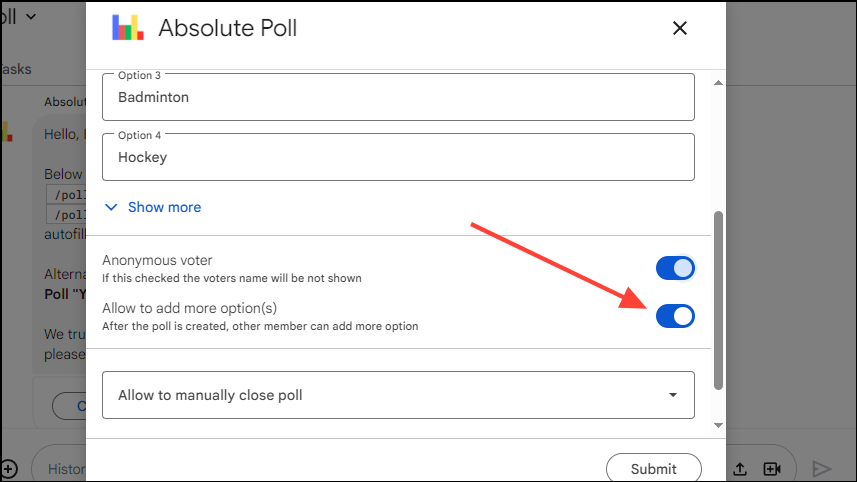Screen dimensions: 857x482
Task: Click the Absolute Poll bar-chart logo
Action: (x=127, y=28)
